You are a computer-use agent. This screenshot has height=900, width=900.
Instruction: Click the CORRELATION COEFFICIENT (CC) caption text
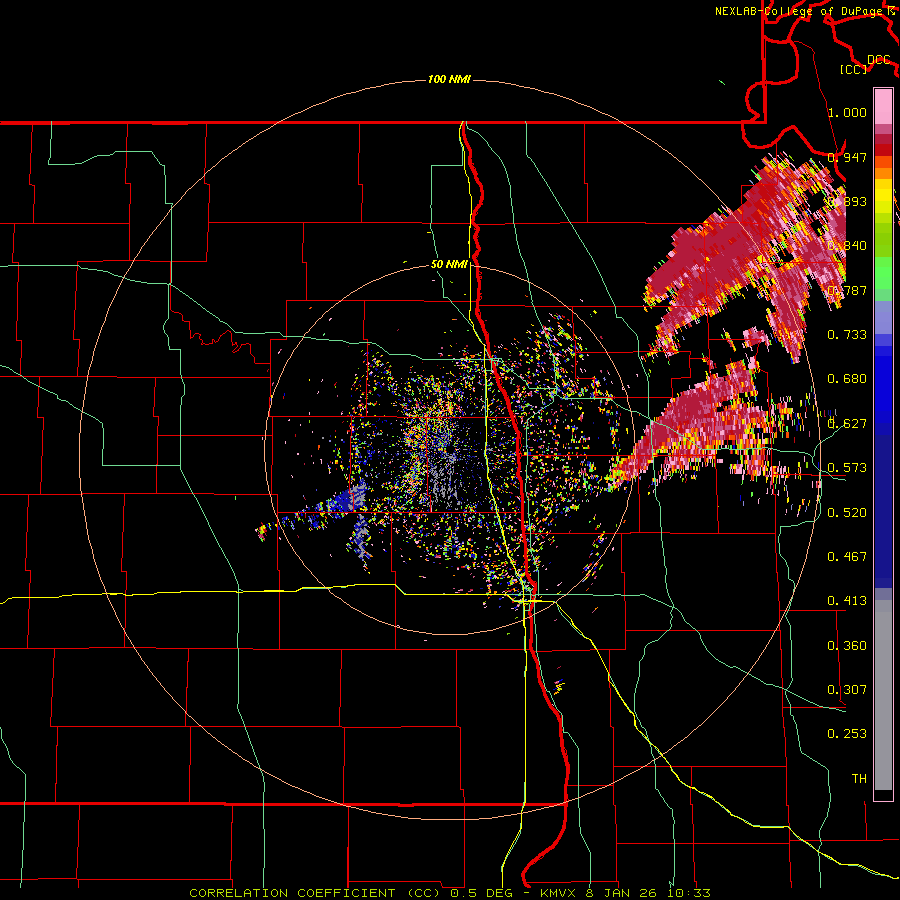click(316, 893)
